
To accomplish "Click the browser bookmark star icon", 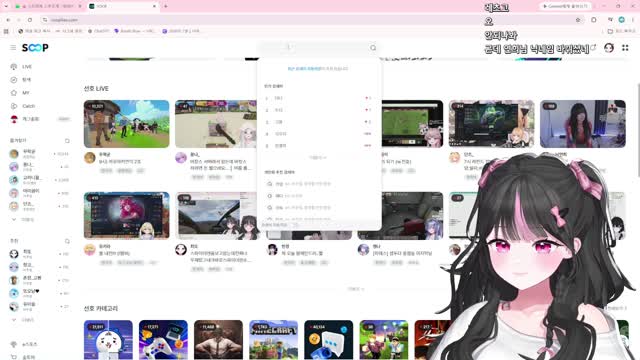I will pos(578,20).
